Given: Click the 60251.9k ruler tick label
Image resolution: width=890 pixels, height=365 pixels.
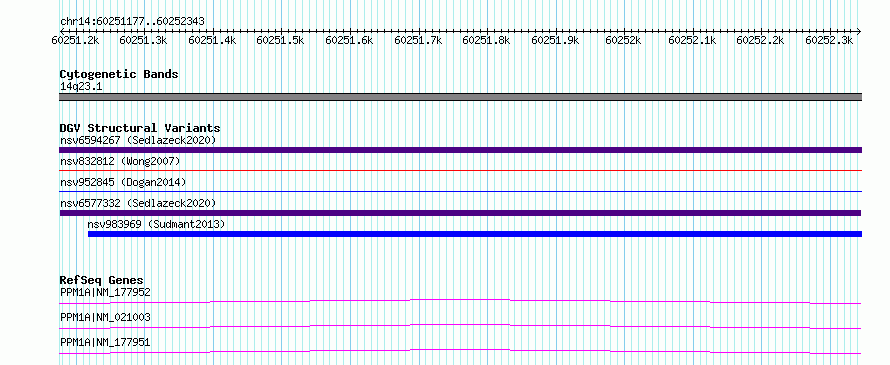Looking at the screenshot, I should click(555, 40).
